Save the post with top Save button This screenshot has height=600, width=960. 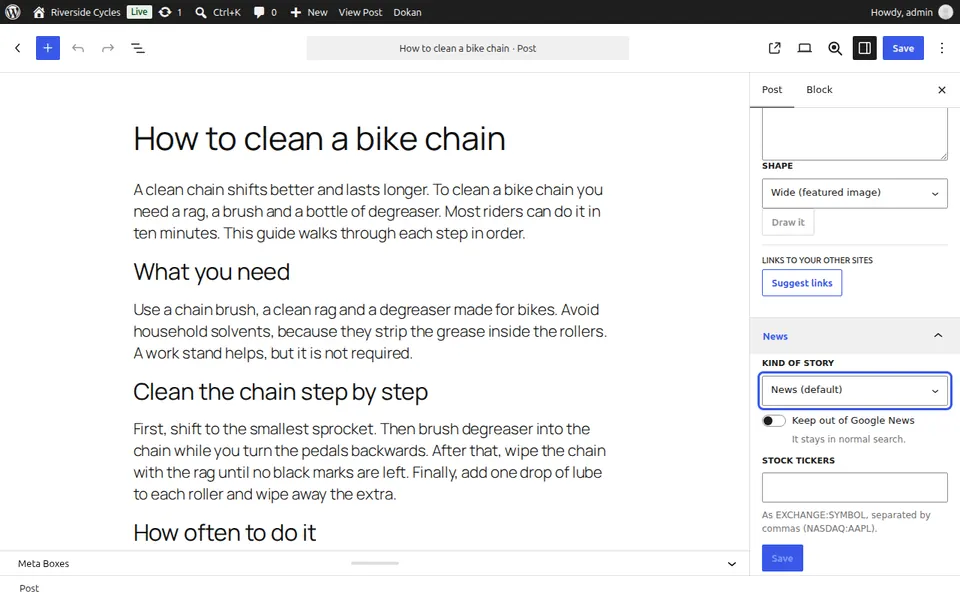click(903, 48)
